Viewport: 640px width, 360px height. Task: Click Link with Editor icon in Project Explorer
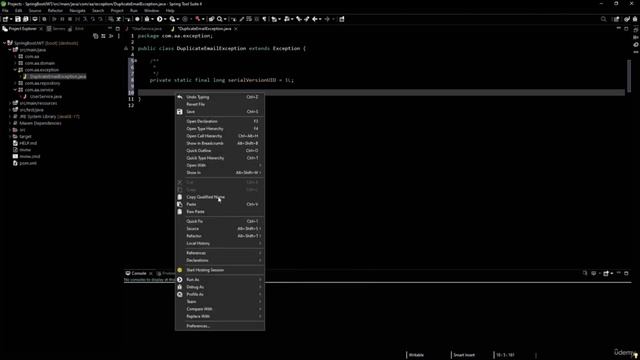coord(103,36)
